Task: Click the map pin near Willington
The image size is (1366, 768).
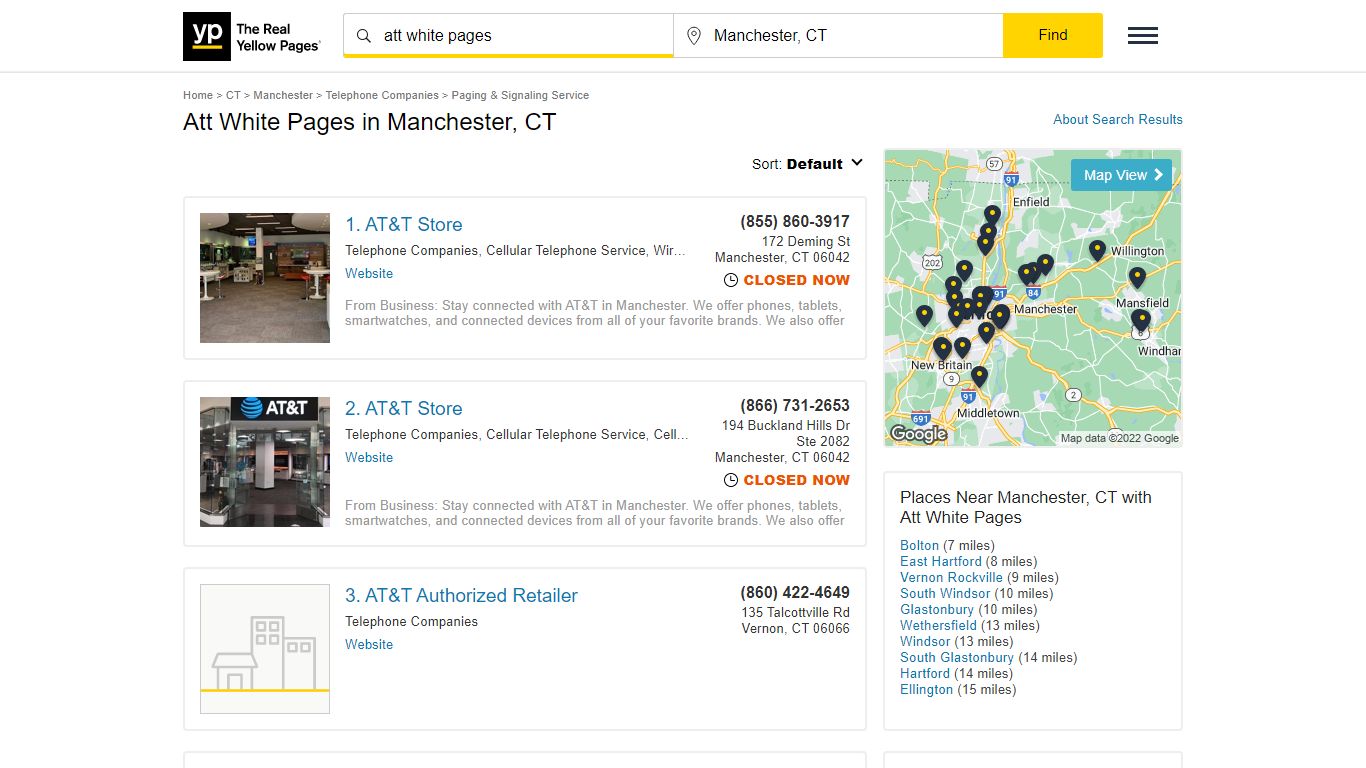Action: [1097, 250]
